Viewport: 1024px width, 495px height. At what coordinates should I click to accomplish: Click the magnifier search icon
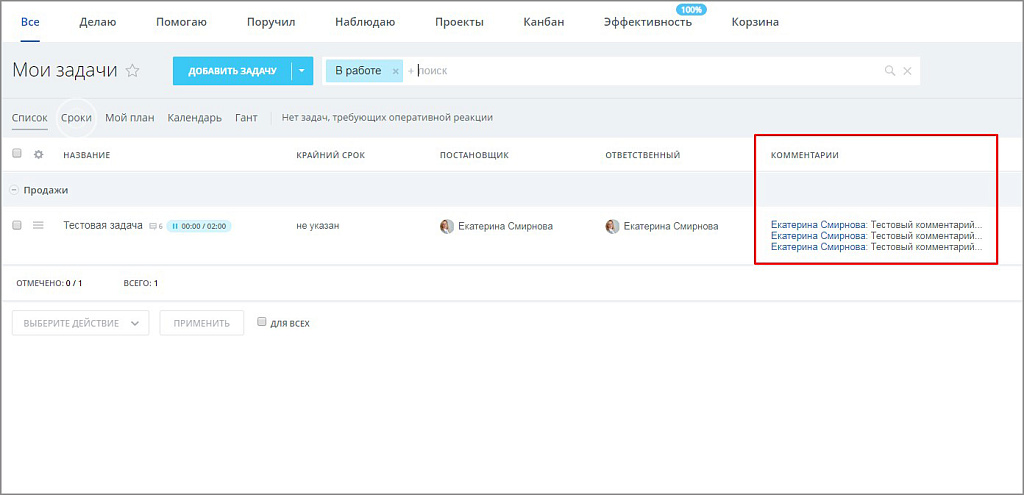point(890,71)
